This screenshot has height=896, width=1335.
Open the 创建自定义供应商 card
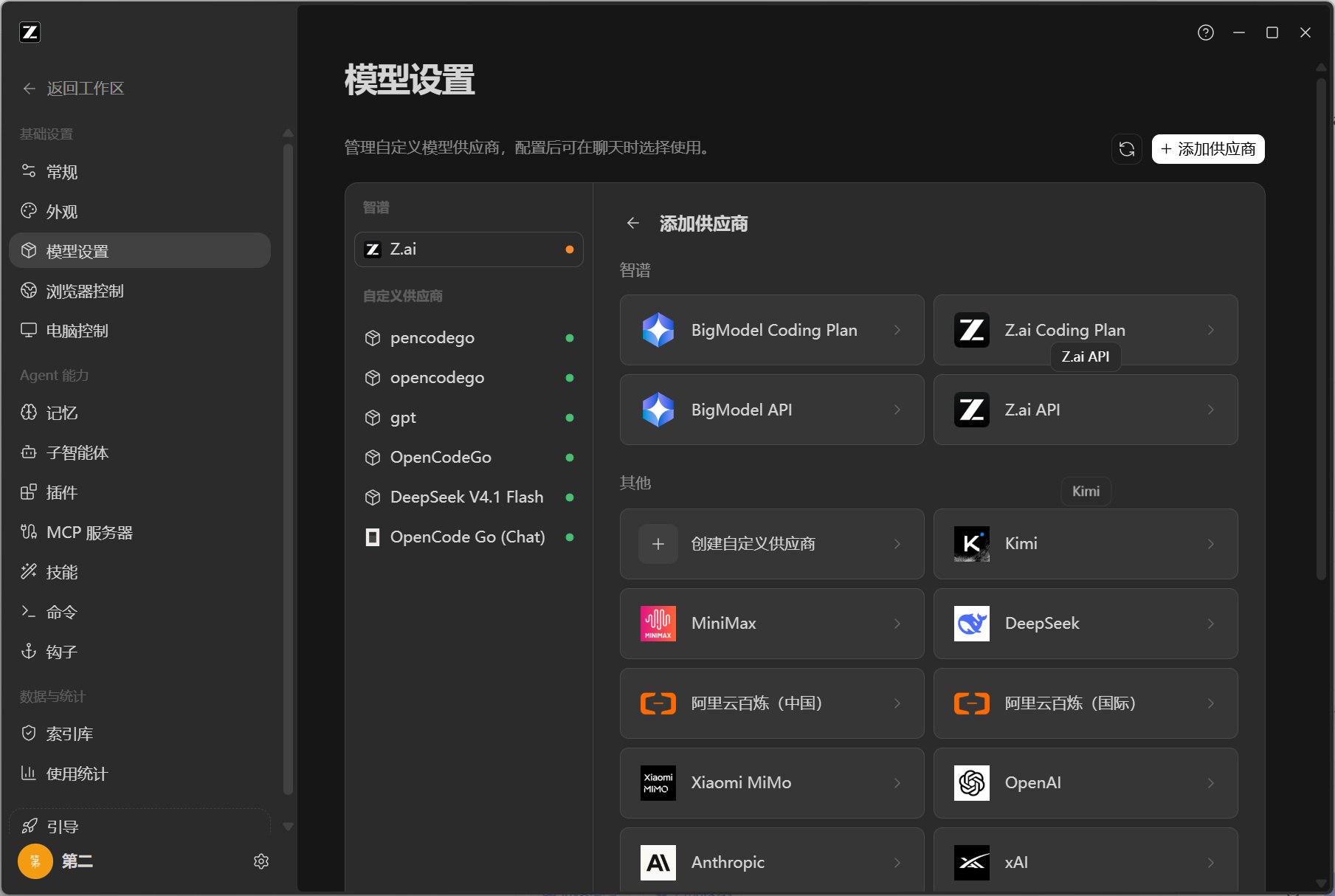[x=772, y=544]
